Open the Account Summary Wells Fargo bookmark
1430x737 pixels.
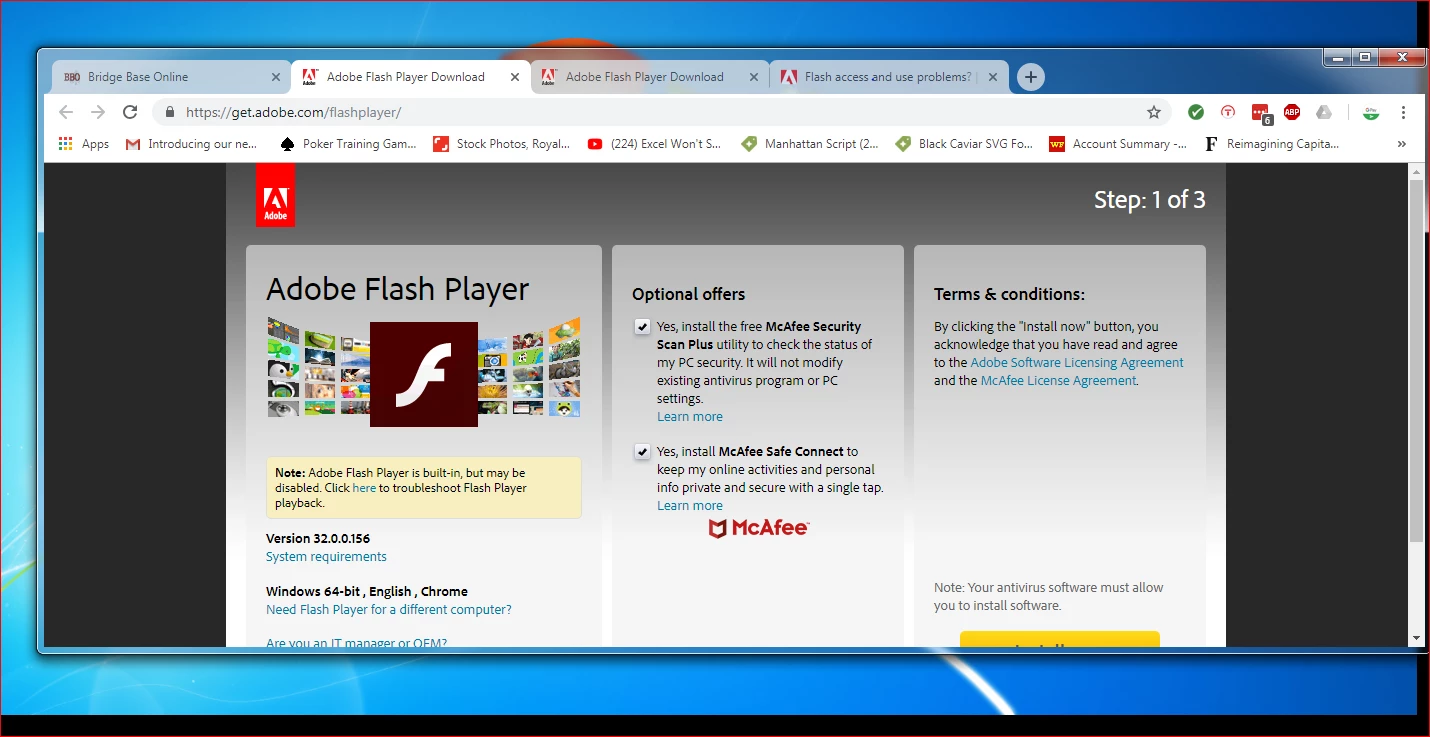click(1117, 144)
